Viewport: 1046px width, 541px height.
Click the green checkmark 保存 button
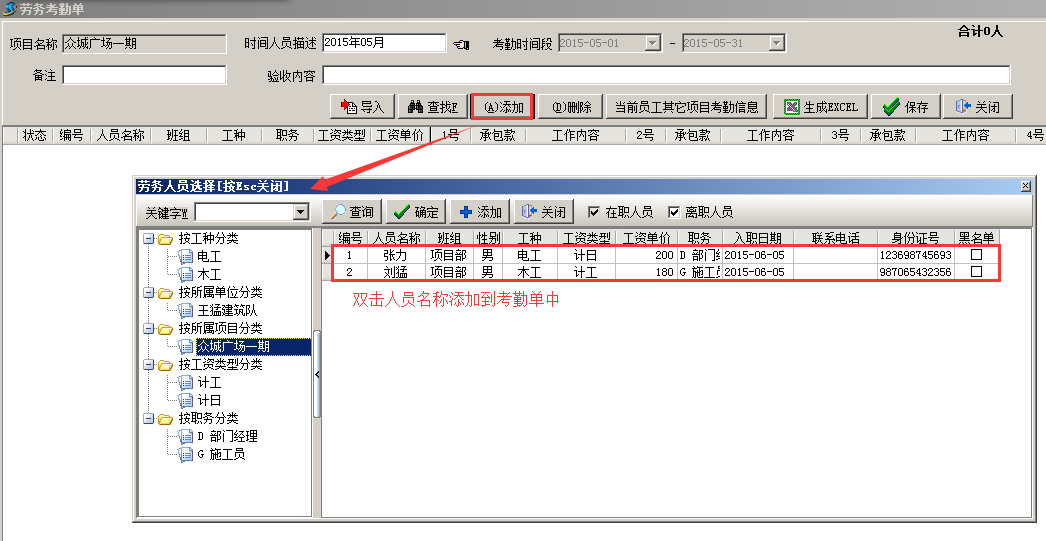905,107
